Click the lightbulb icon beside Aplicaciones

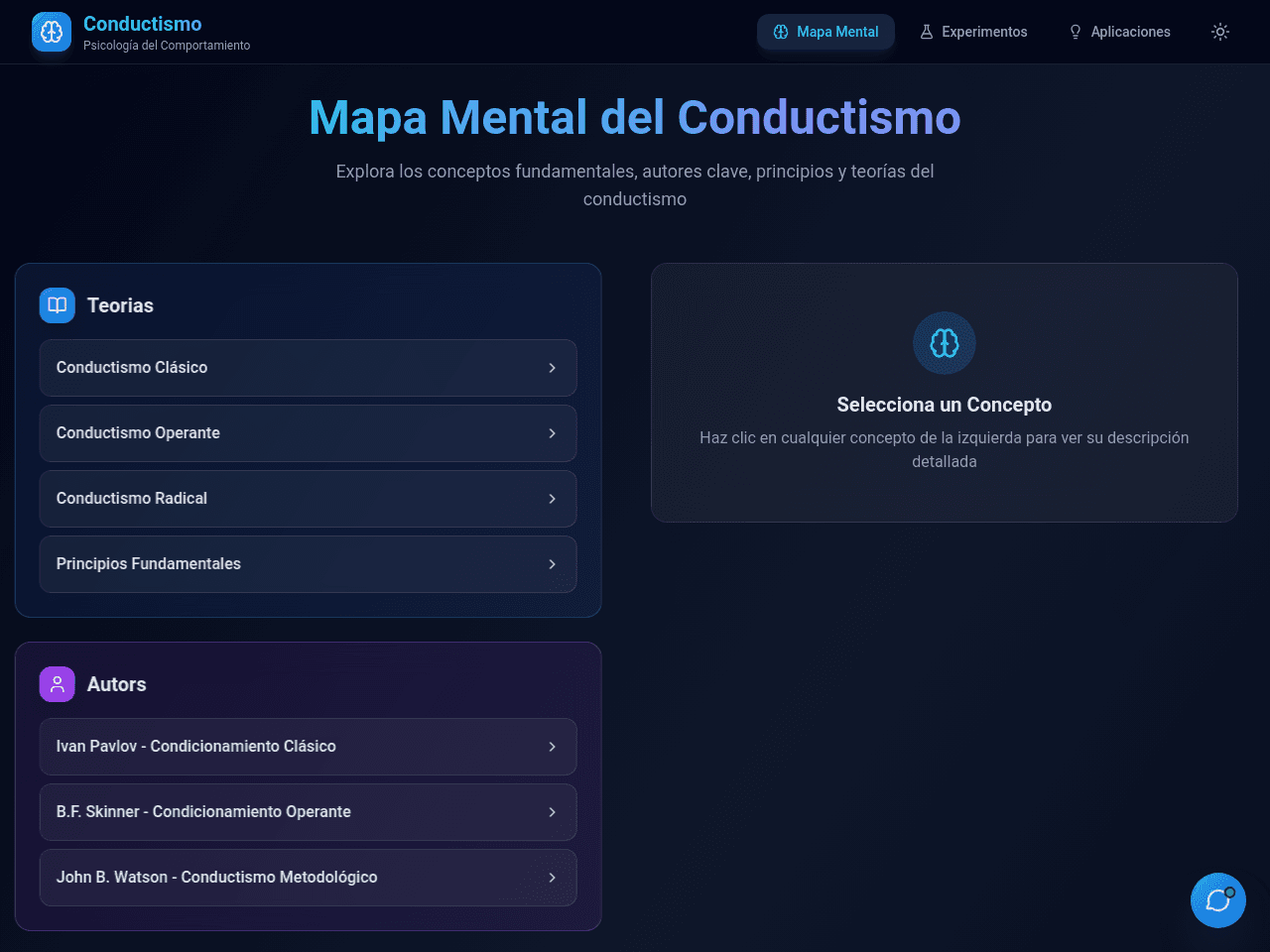tap(1076, 32)
